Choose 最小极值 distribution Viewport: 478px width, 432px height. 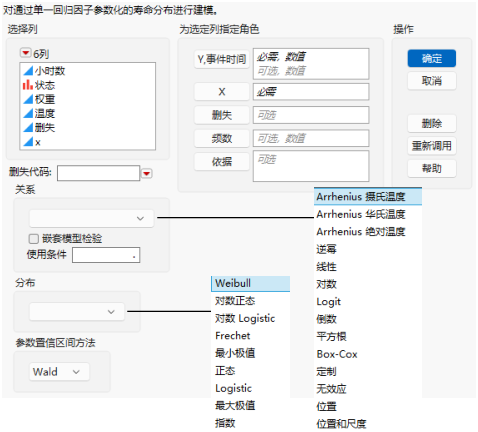251,353
